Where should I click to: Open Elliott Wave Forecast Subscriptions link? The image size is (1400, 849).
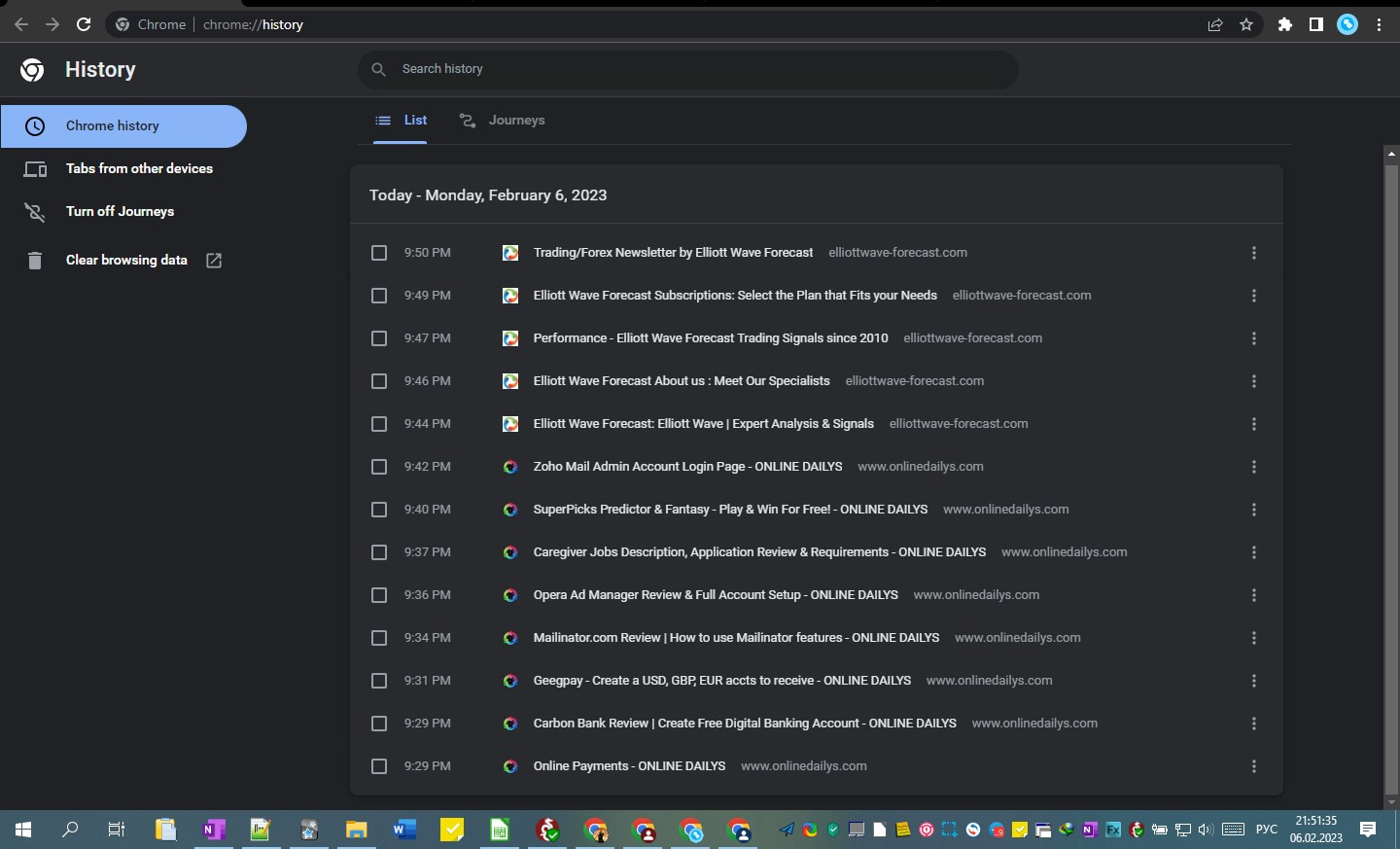735,296
